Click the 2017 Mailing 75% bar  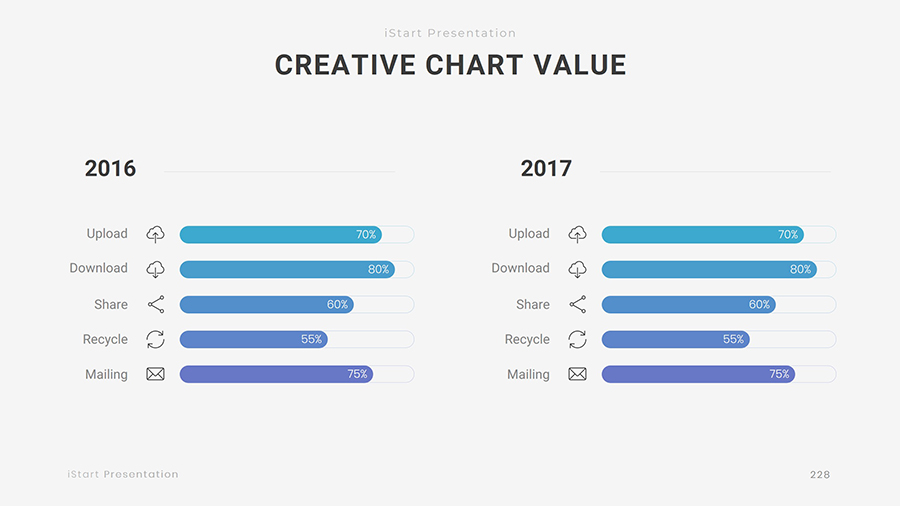(x=698, y=375)
